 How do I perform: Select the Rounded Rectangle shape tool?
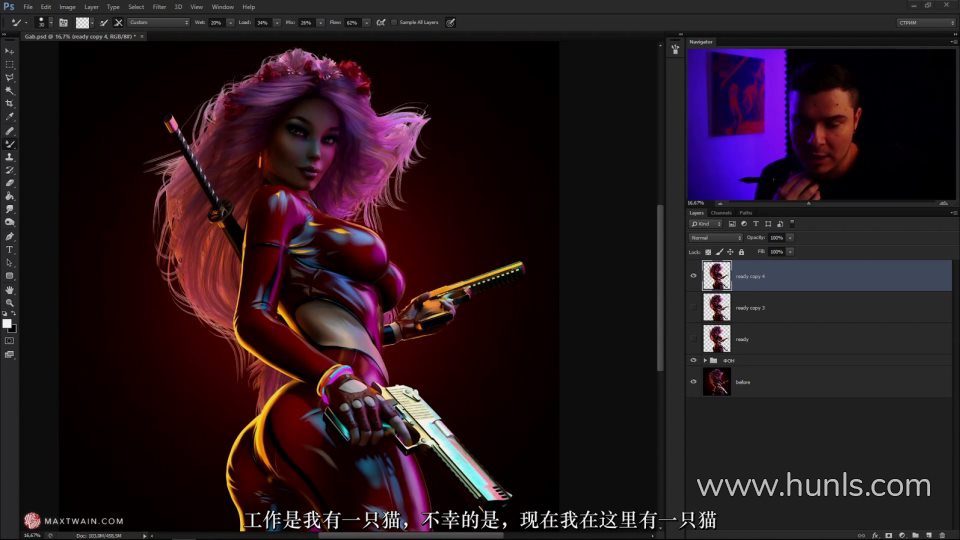(9, 276)
